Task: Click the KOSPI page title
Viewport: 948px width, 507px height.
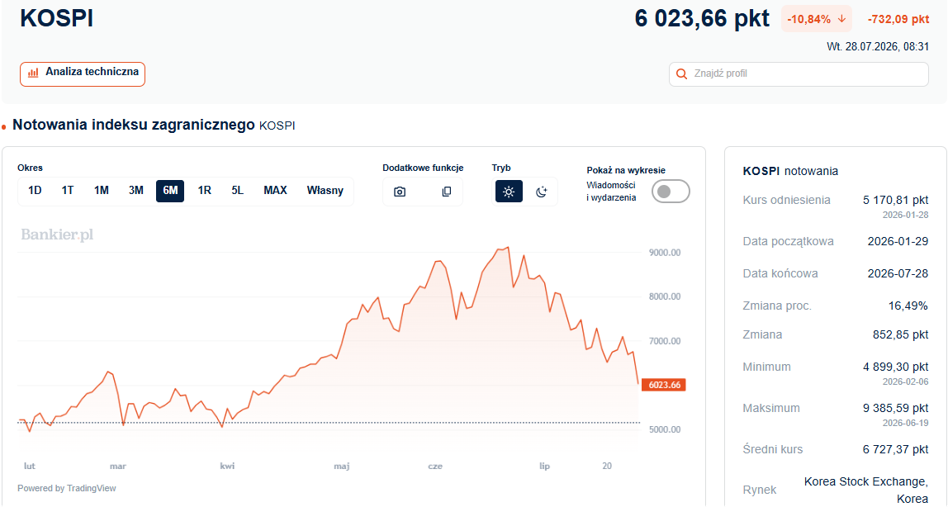Action: [x=57, y=18]
